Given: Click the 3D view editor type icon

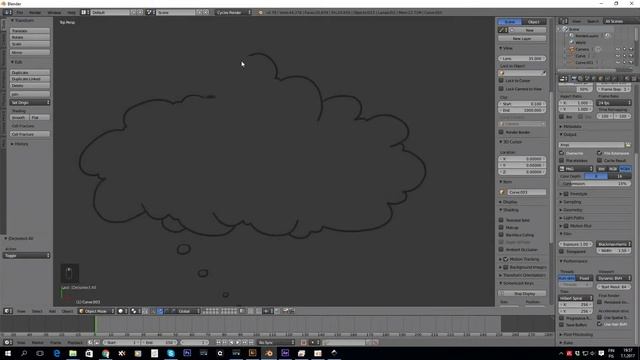Looking at the screenshot, I should click(x=8, y=311).
